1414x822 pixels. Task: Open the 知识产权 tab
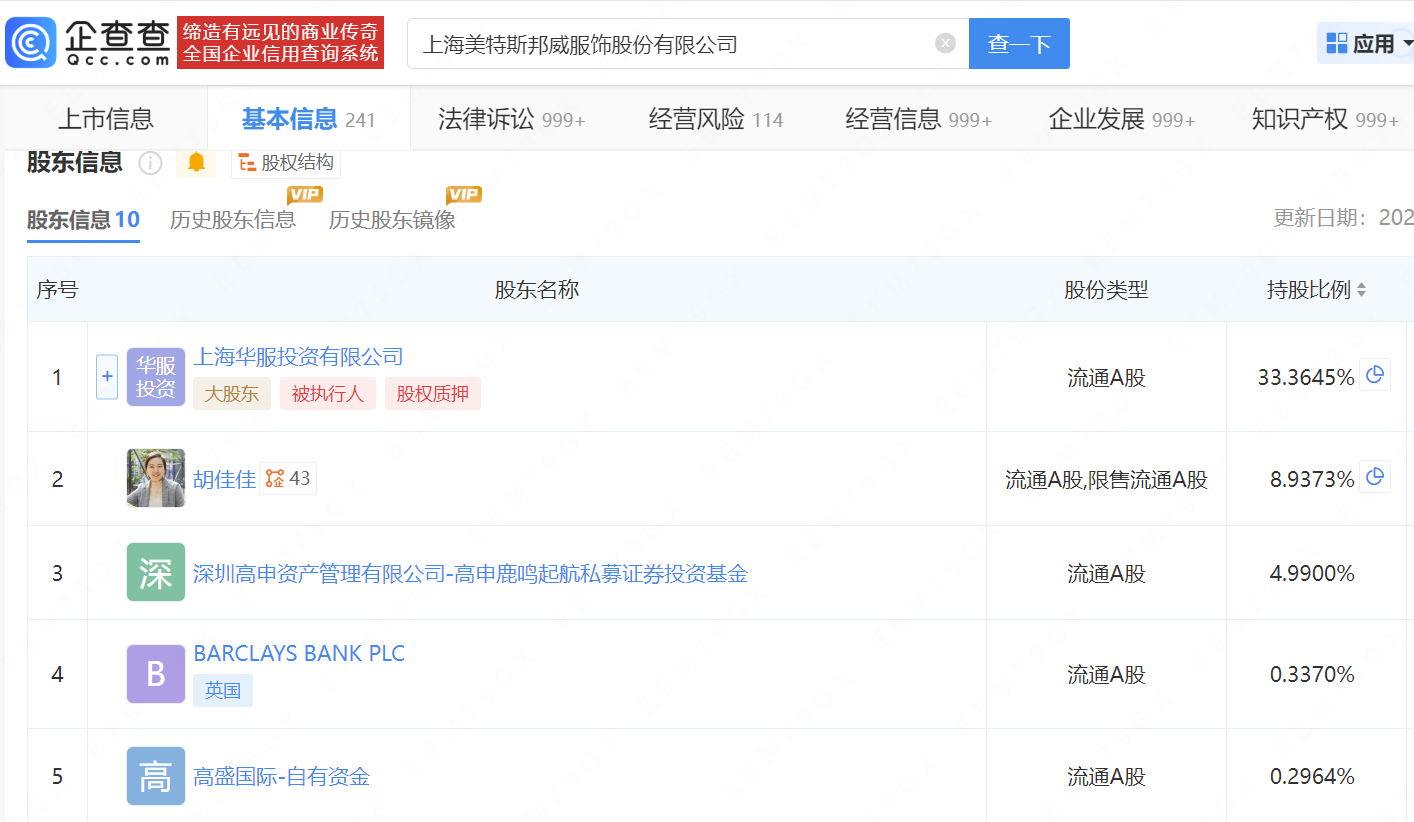1325,119
